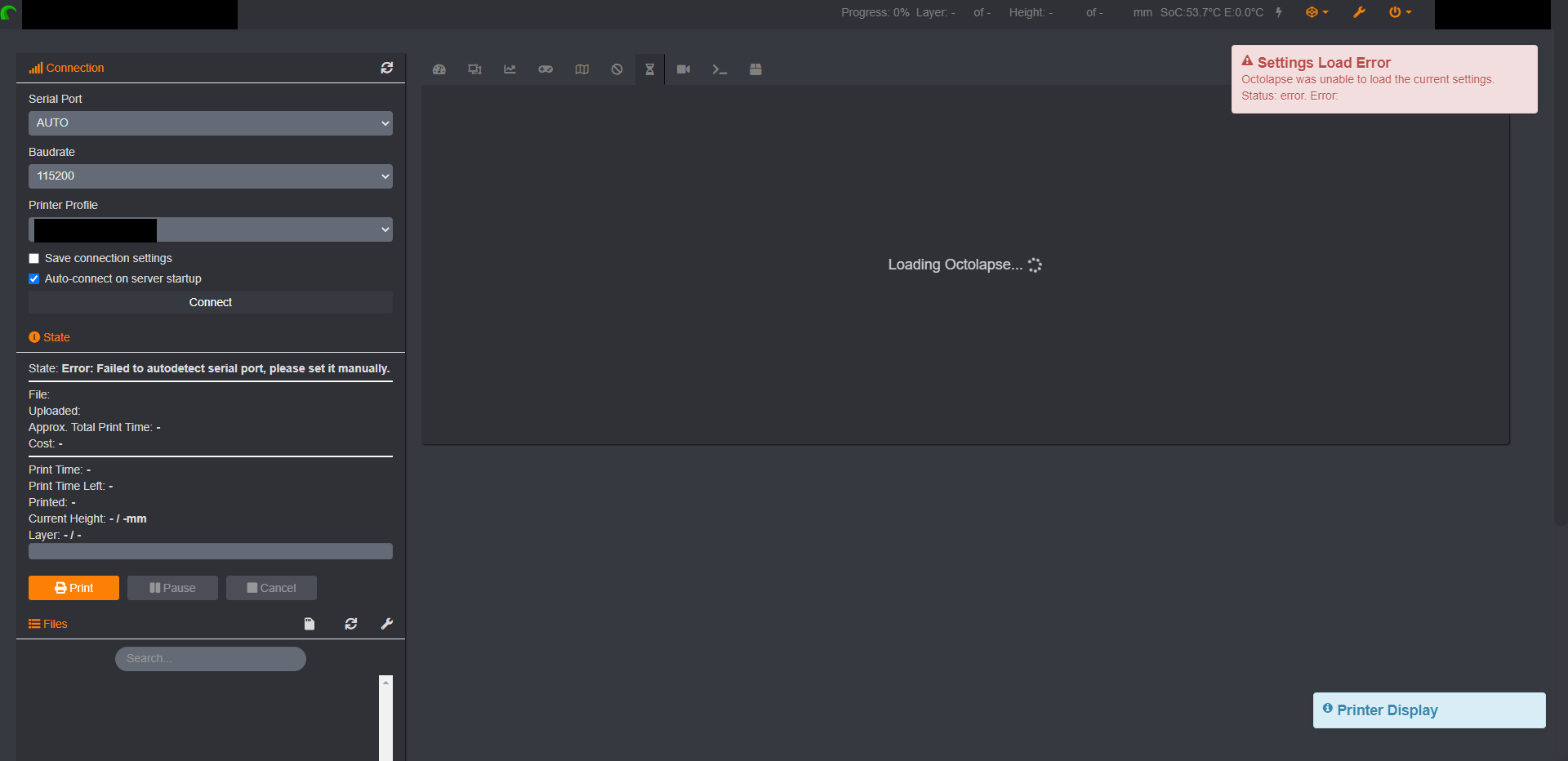The height and width of the screenshot is (761, 1568).
Task: Collapse the State panel header
Action: [x=49, y=337]
